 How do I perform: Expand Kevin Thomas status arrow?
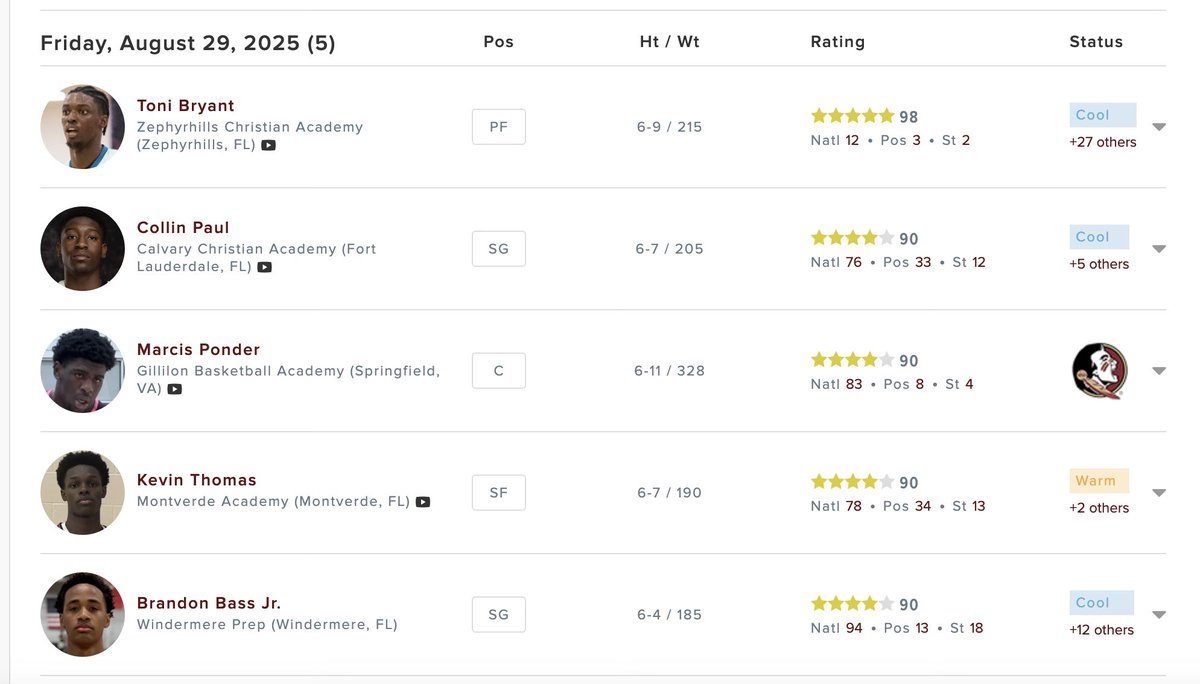click(x=1159, y=493)
